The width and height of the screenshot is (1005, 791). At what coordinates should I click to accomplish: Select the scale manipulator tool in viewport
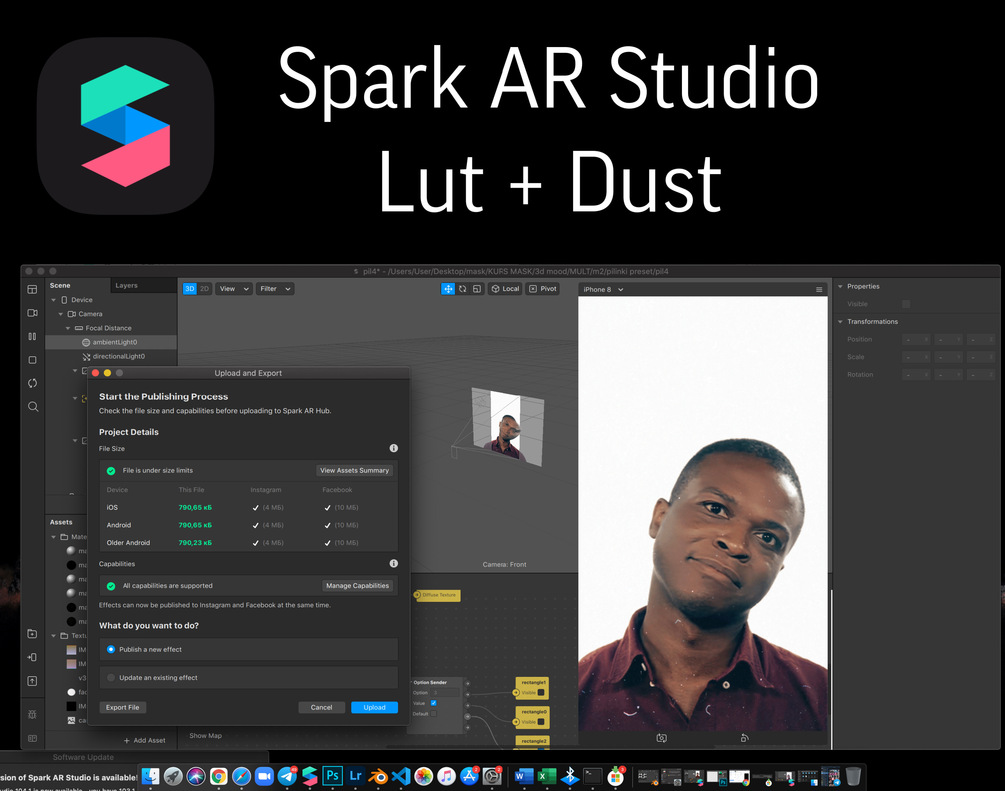coord(477,289)
